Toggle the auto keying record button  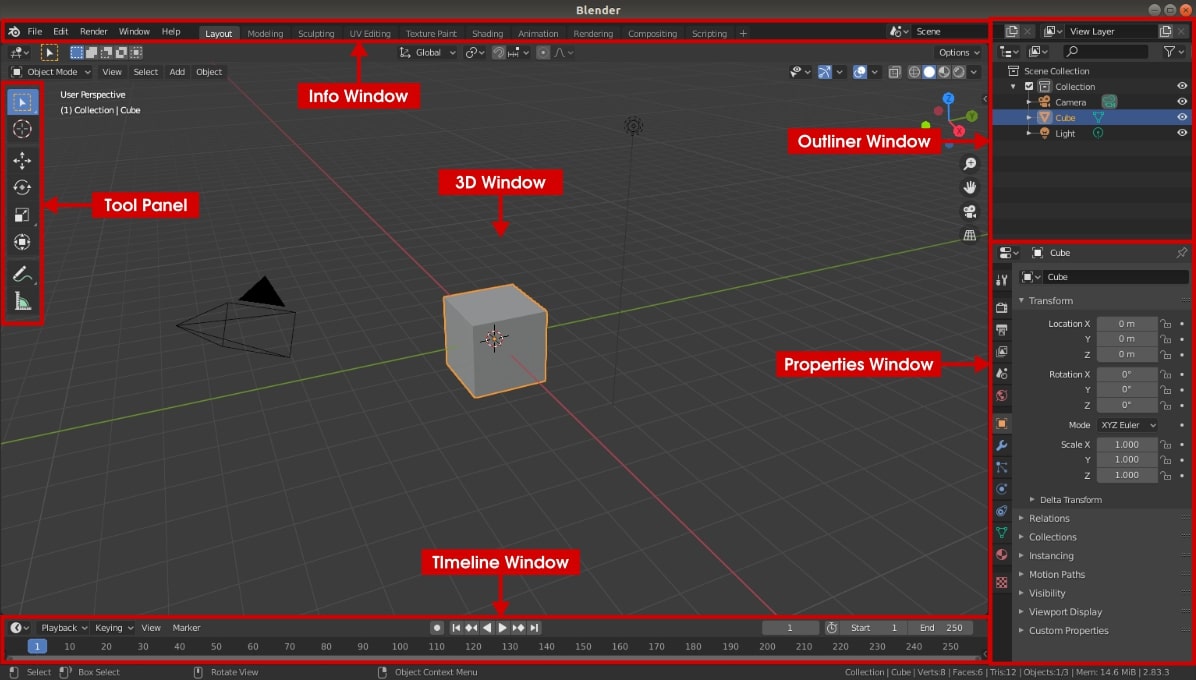click(436, 628)
